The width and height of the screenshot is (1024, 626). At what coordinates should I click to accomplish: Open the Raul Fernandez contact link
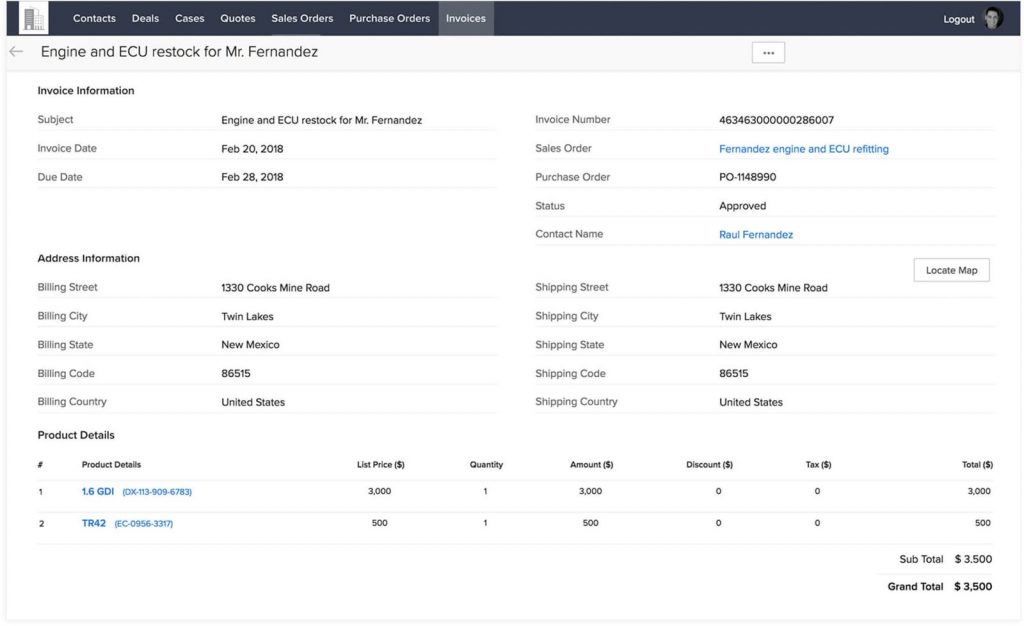tap(755, 235)
